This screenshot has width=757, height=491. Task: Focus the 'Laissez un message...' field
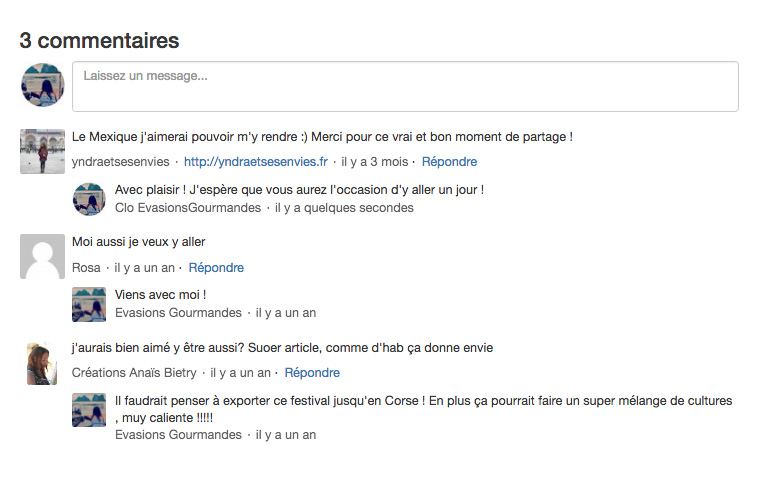click(x=406, y=86)
